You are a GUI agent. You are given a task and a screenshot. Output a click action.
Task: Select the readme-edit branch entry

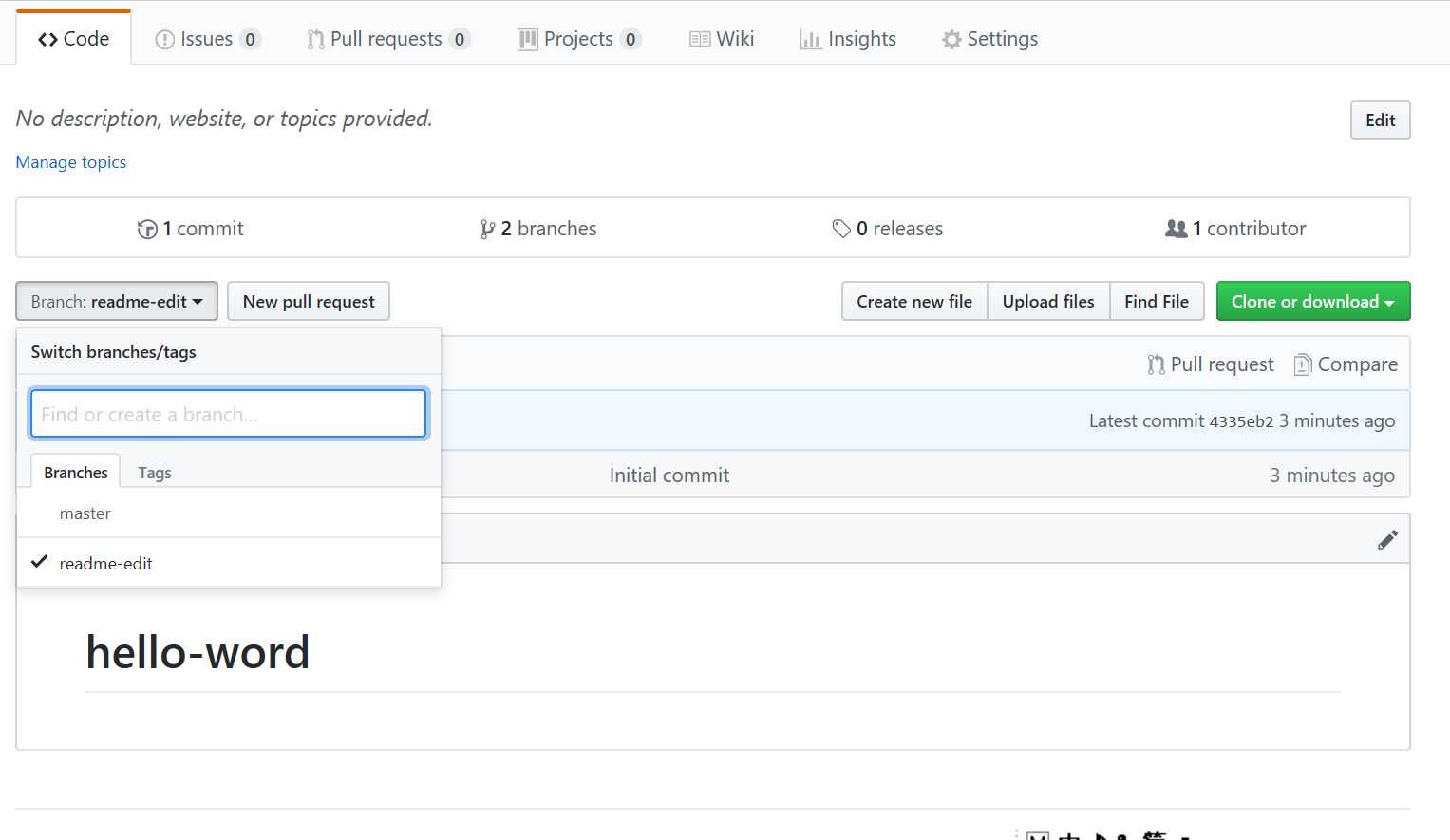[x=229, y=563]
